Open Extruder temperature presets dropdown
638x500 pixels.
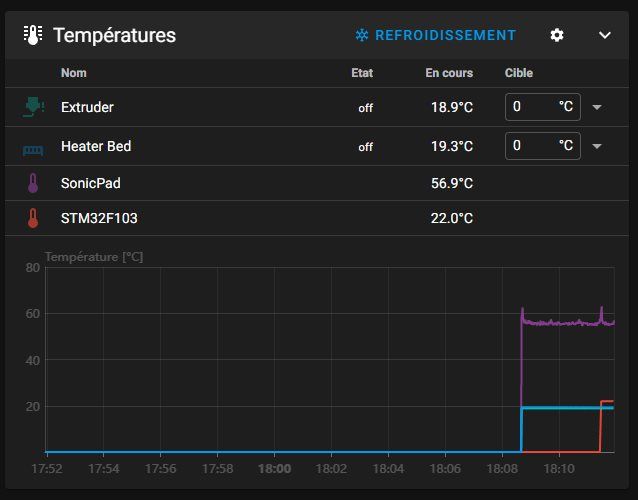(597, 107)
